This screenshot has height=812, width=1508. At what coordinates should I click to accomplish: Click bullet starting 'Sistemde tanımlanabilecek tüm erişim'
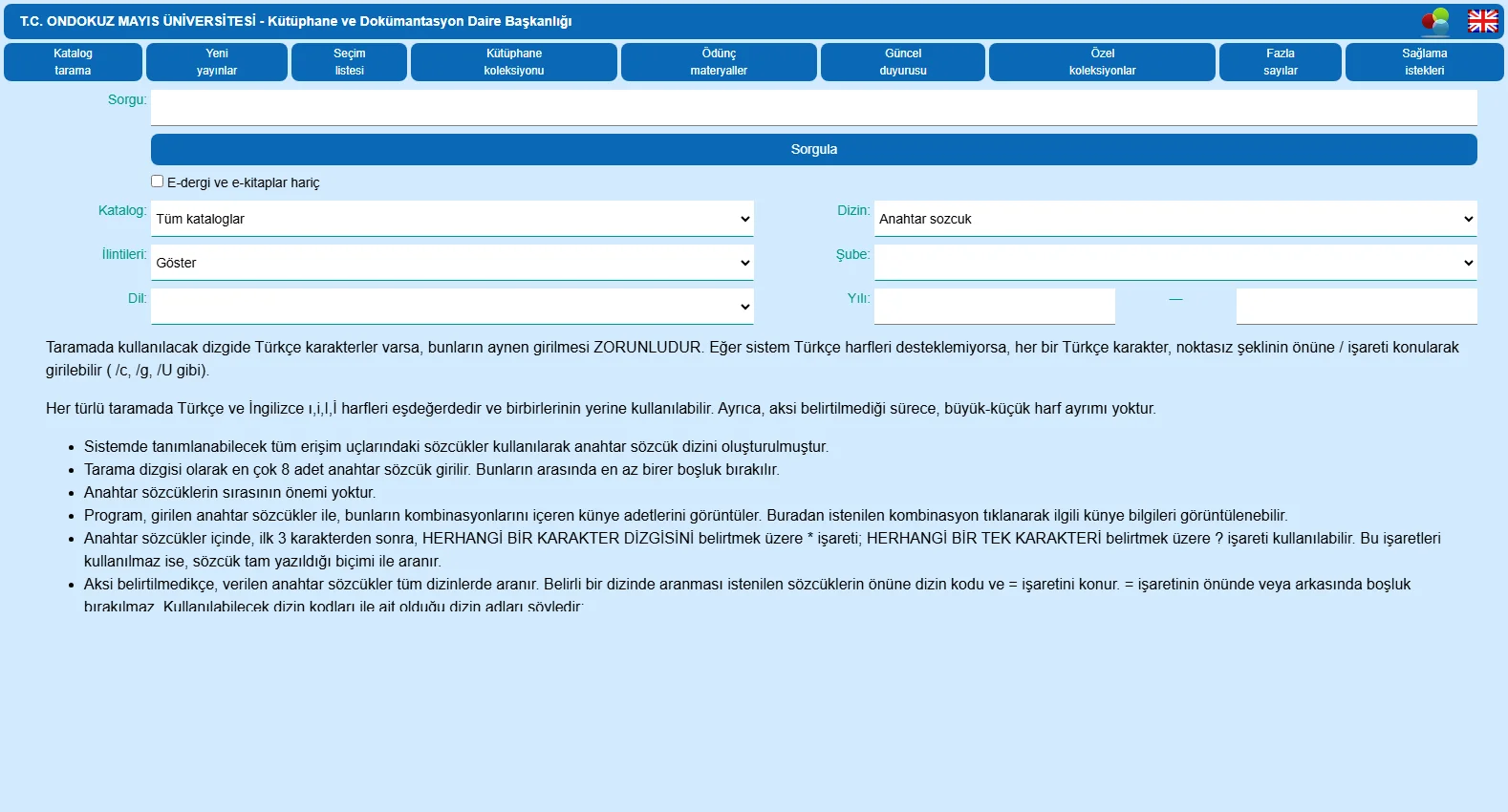(456, 447)
